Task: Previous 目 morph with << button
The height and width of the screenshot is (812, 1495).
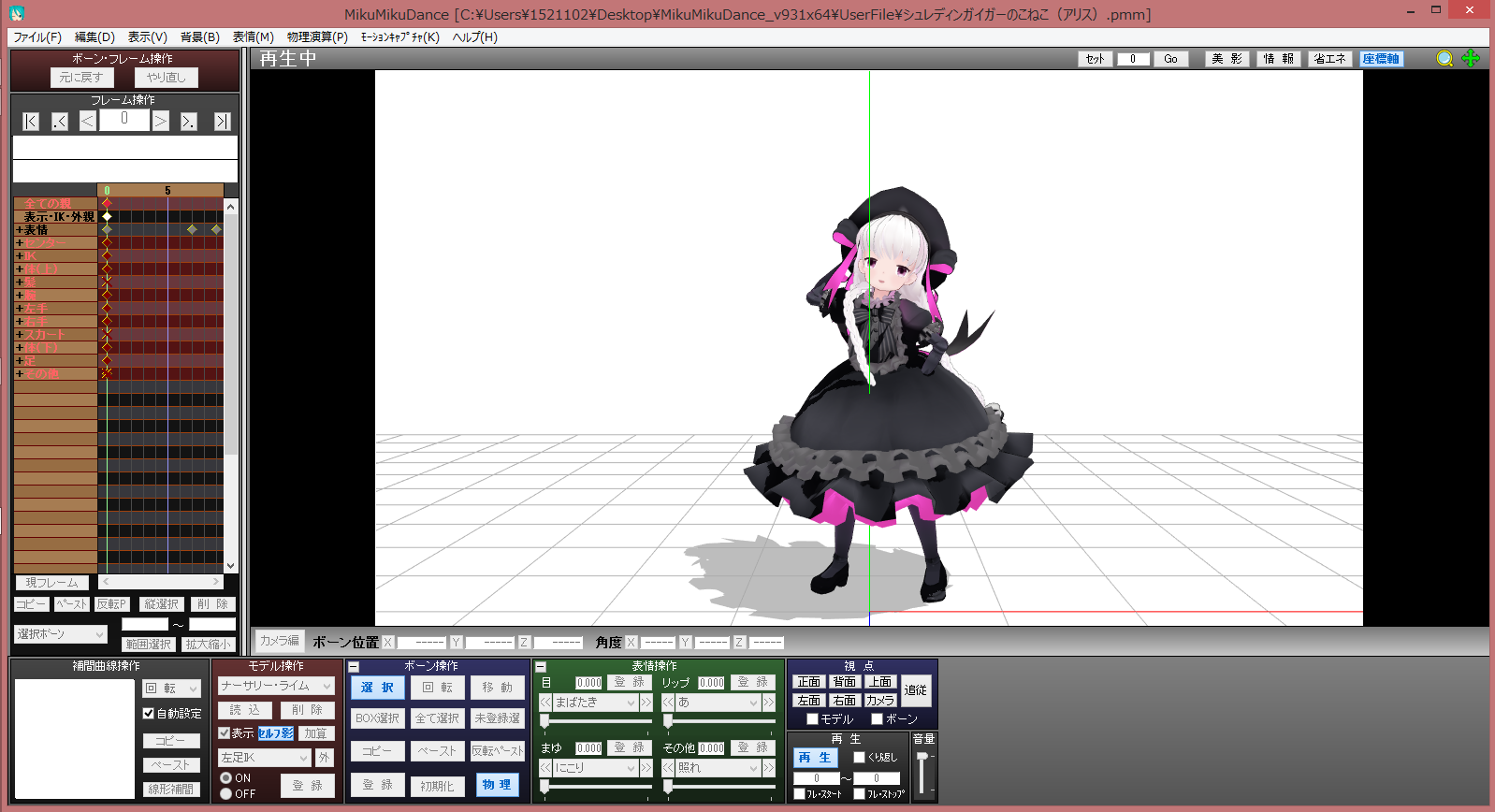Action: pyautogui.click(x=545, y=703)
